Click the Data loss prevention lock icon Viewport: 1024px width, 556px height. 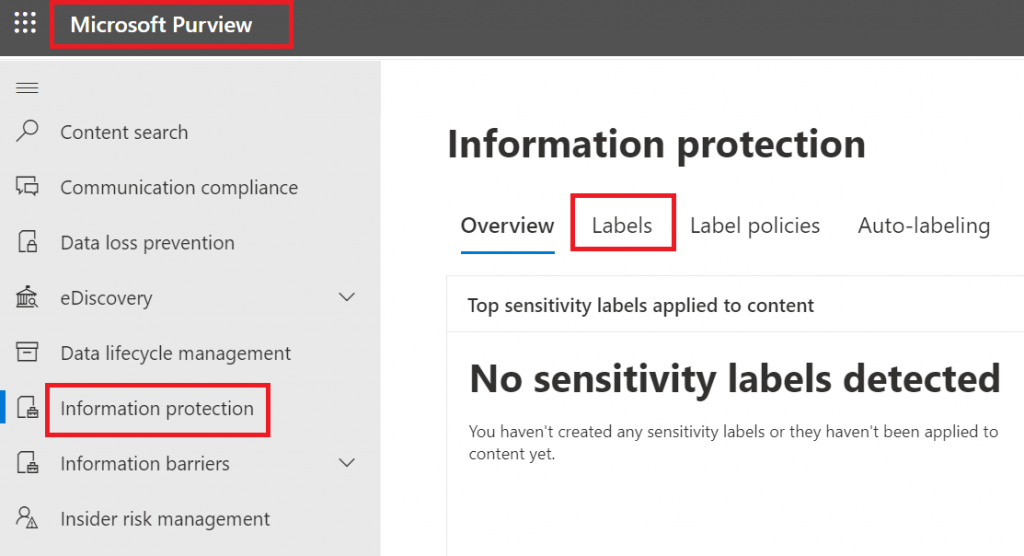(27, 242)
